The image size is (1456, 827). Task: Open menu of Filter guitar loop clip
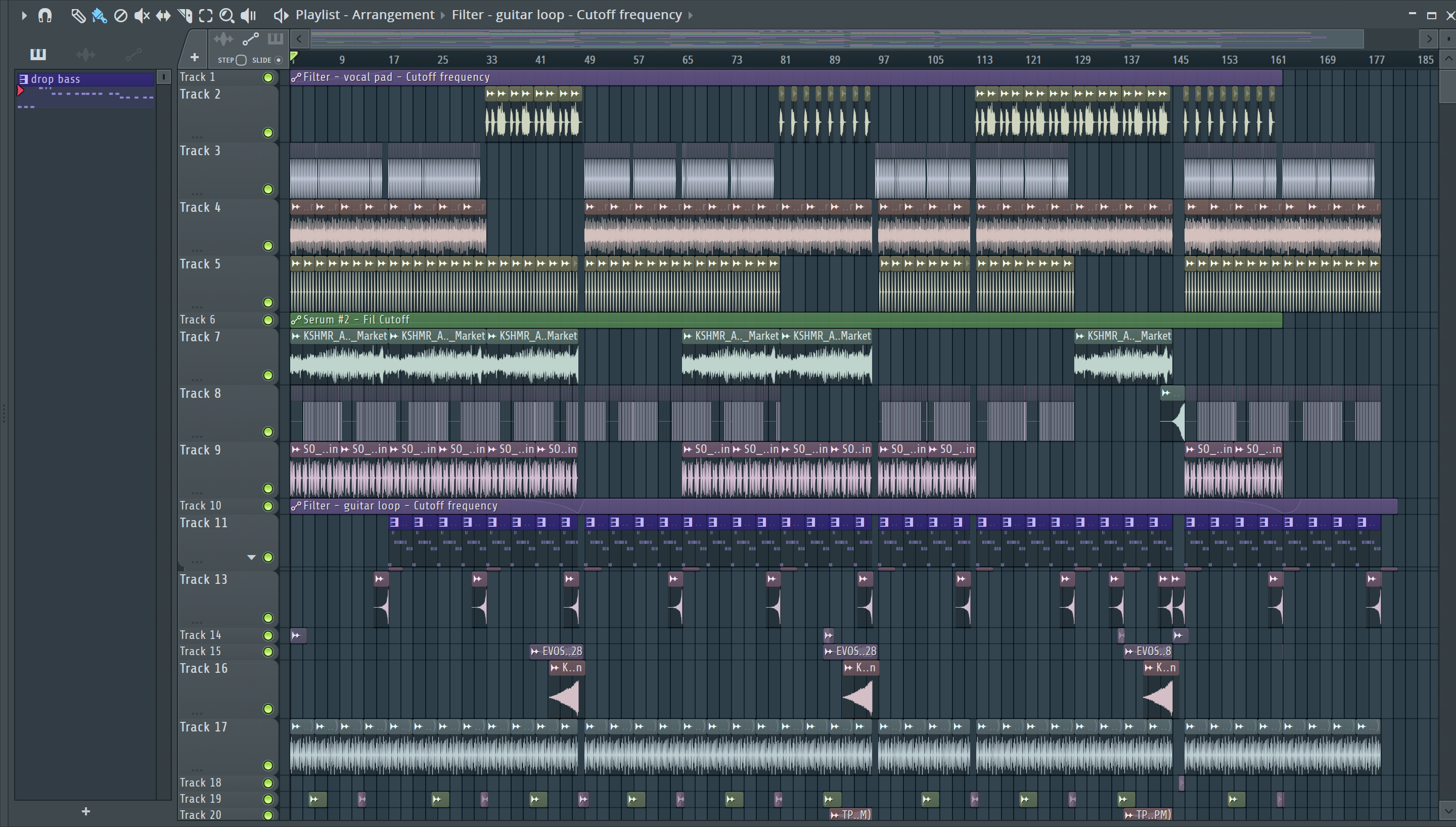pyautogui.click(x=296, y=506)
